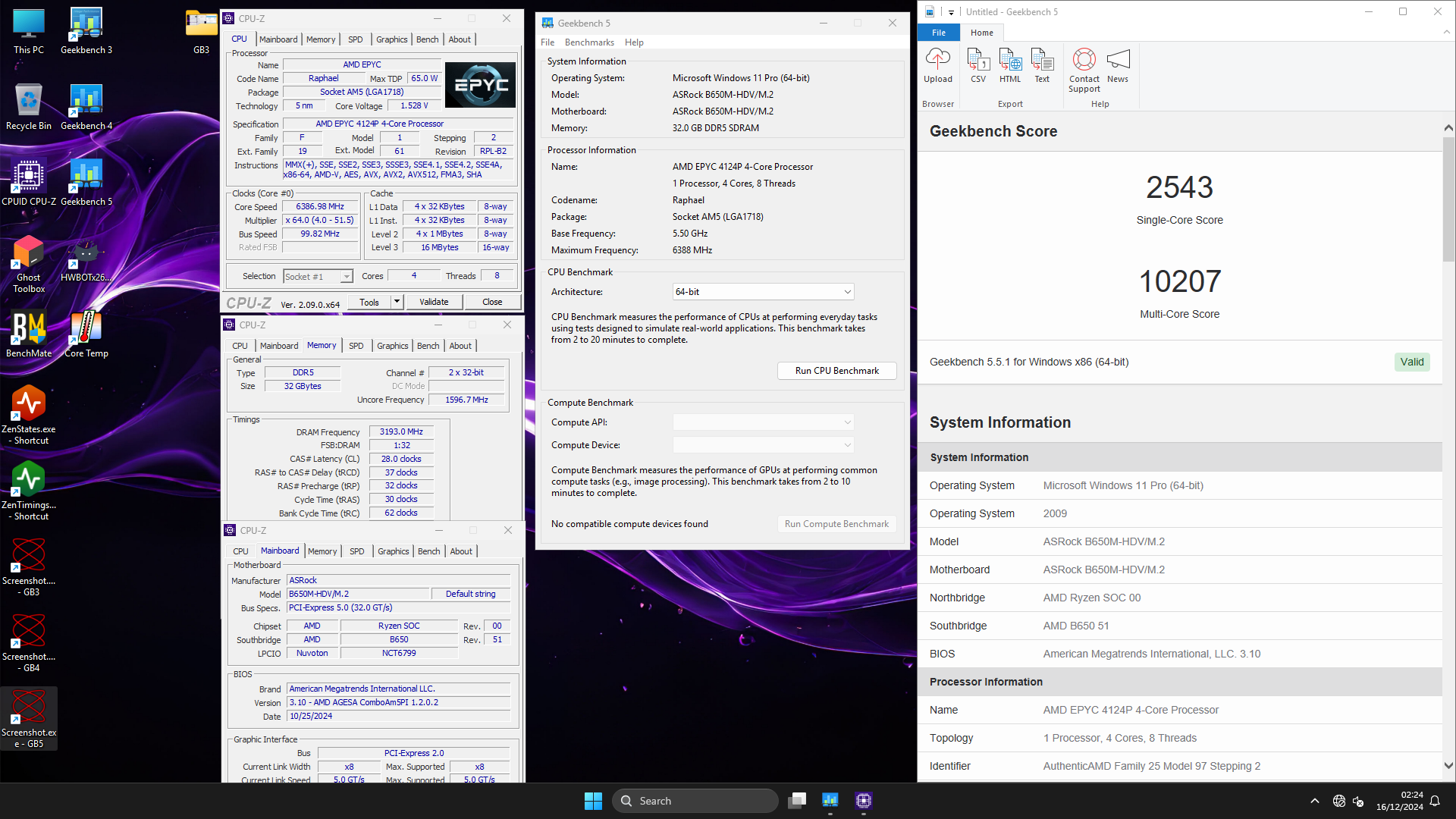Screen dimensions: 1456x819
Task: Open the Architecture 64-bit dropdown
Action: pyautogui.click(x=763, y=292)
